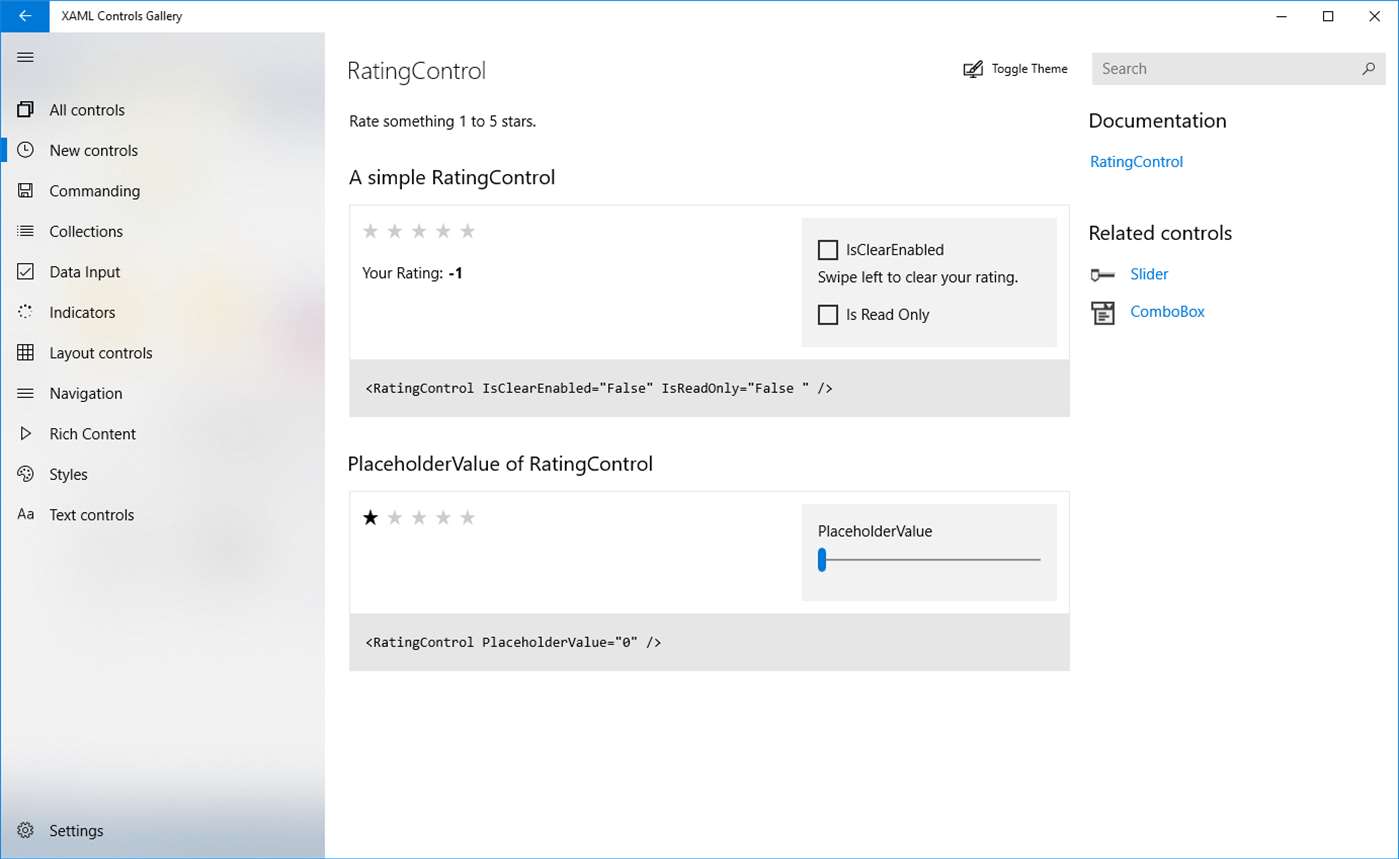Open Collections category
Screen dimensions: 1399x859
pyautogui.click(x=86, y=231)
